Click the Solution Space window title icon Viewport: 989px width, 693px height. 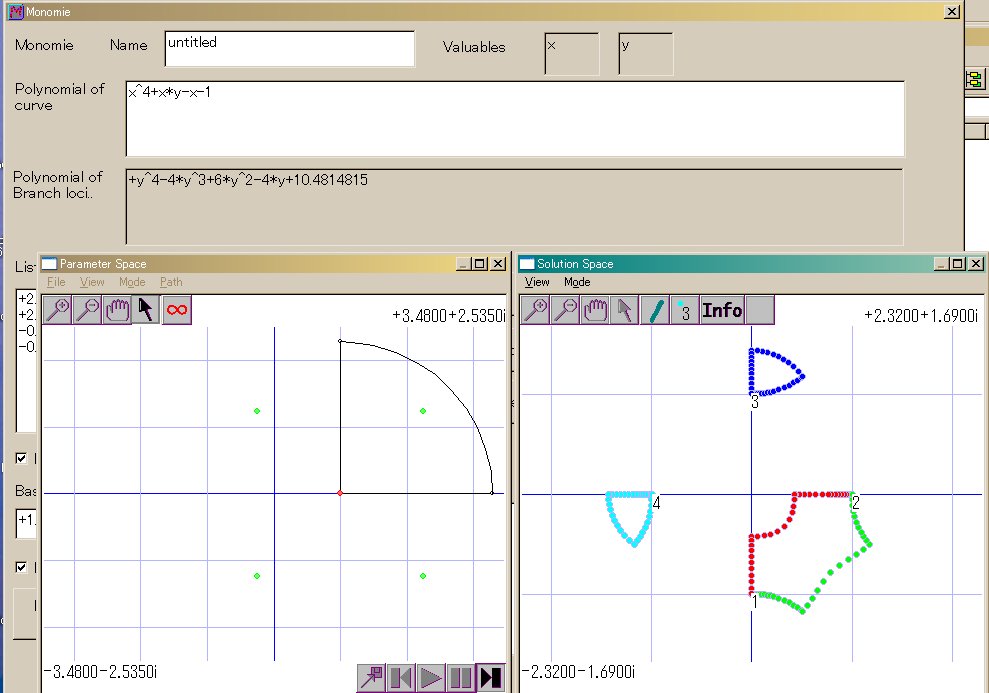coord(527,264)
